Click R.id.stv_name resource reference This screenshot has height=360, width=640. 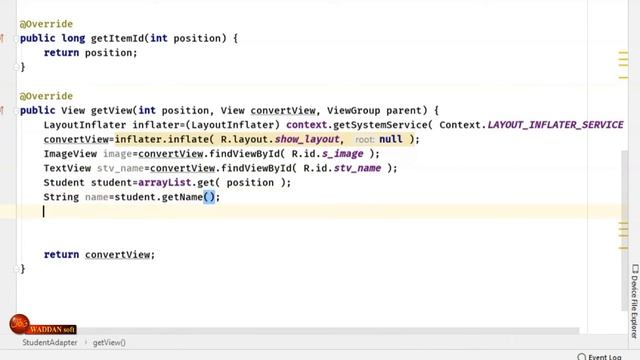pyautogui.click(x=342, y=168)
